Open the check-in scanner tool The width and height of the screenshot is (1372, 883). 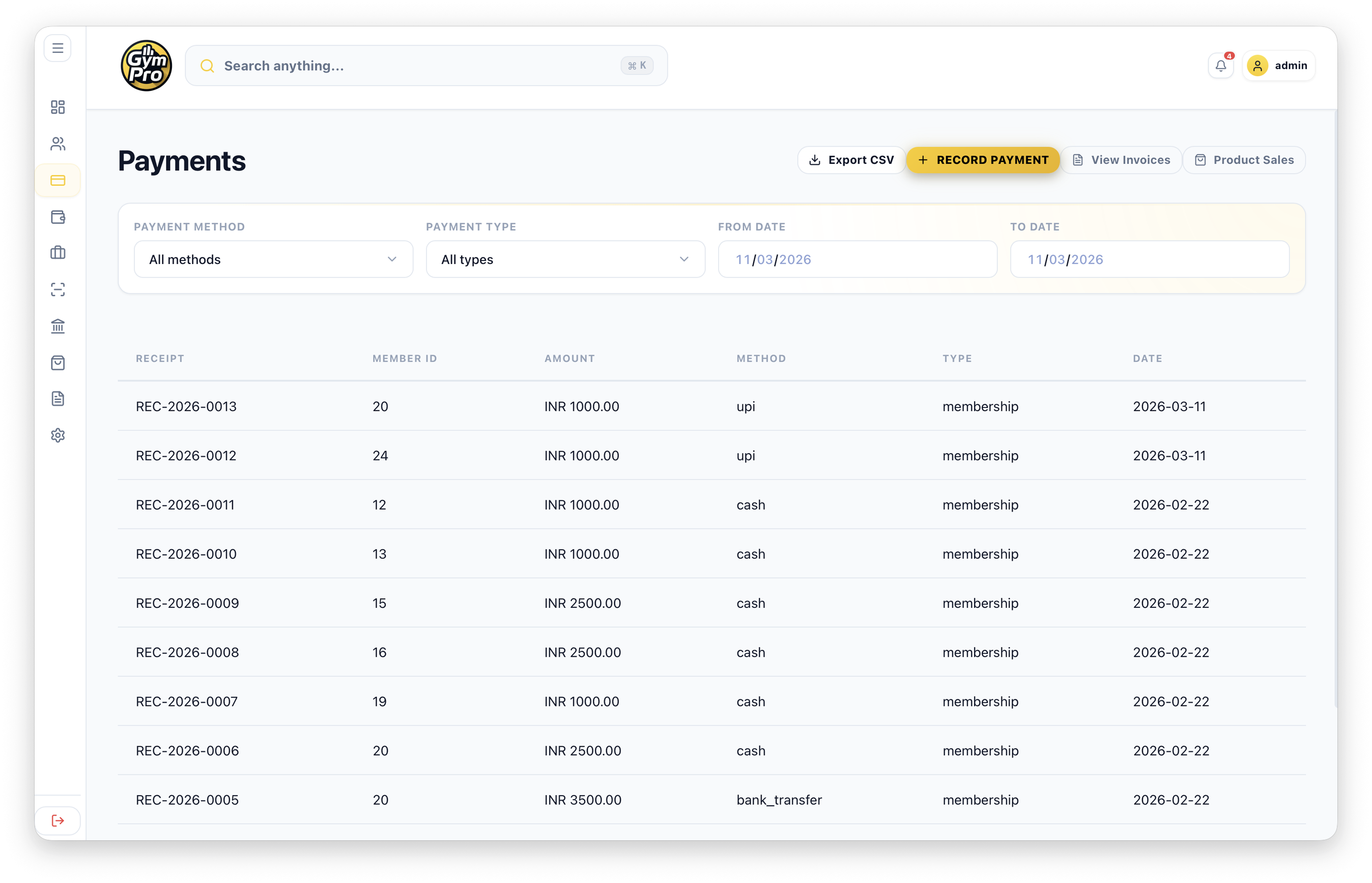tap(58, 289)
